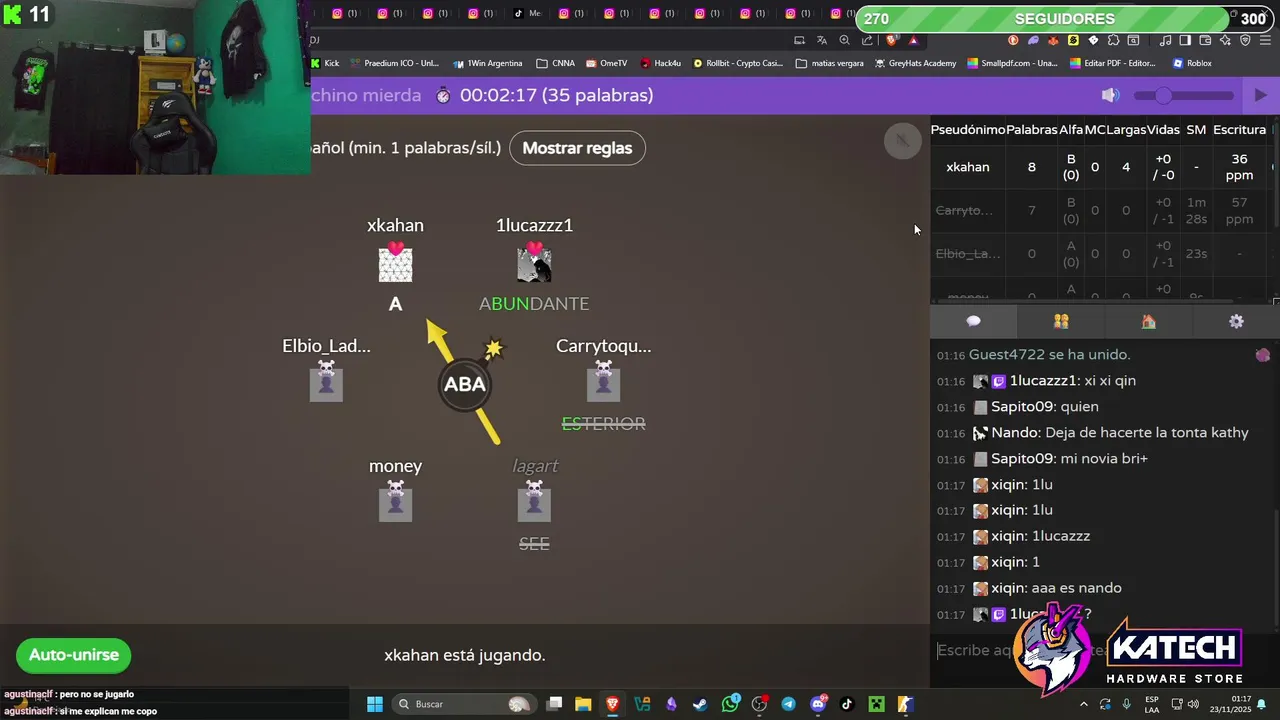1280x720 pixels.
Task: Open the TikTok browser tab
Action: point(527,13)
